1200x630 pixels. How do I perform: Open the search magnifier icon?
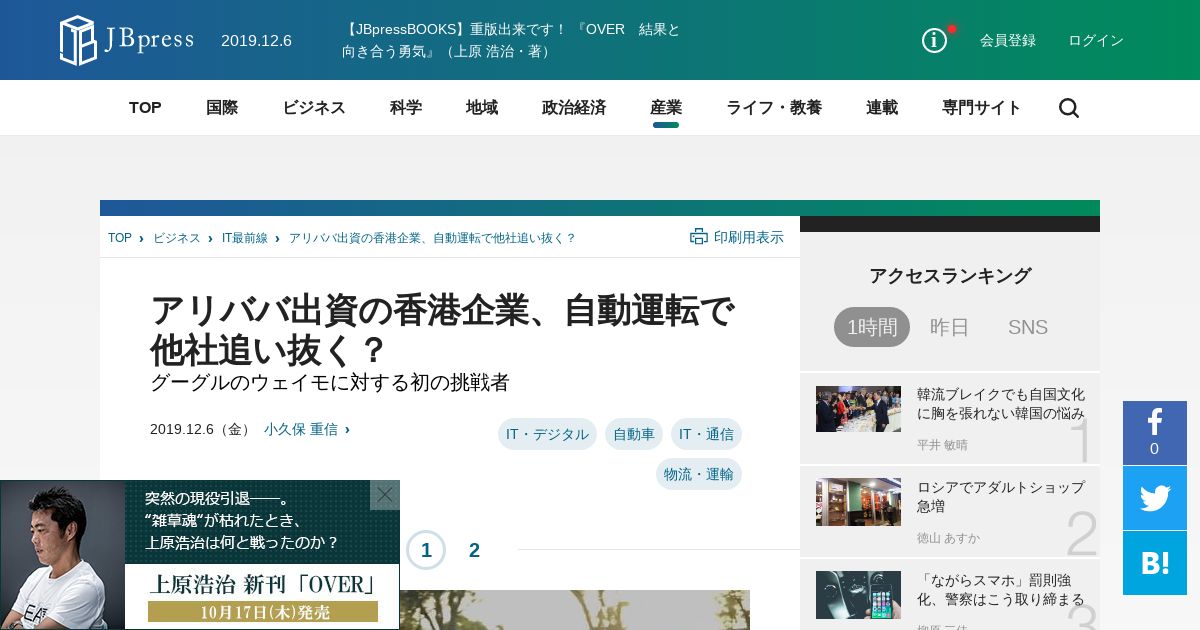[1069, 108]
